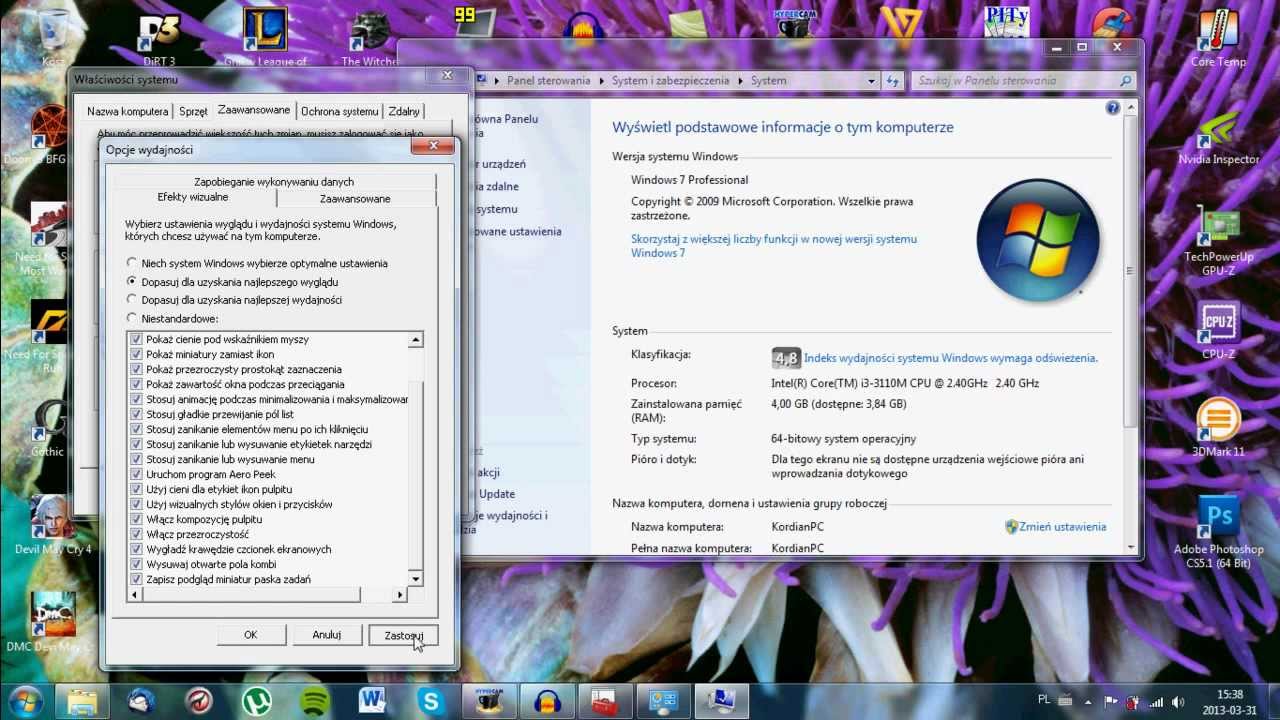Open Spotify from the taskbar
This screenshot has width=1280, height=720.
315,701
